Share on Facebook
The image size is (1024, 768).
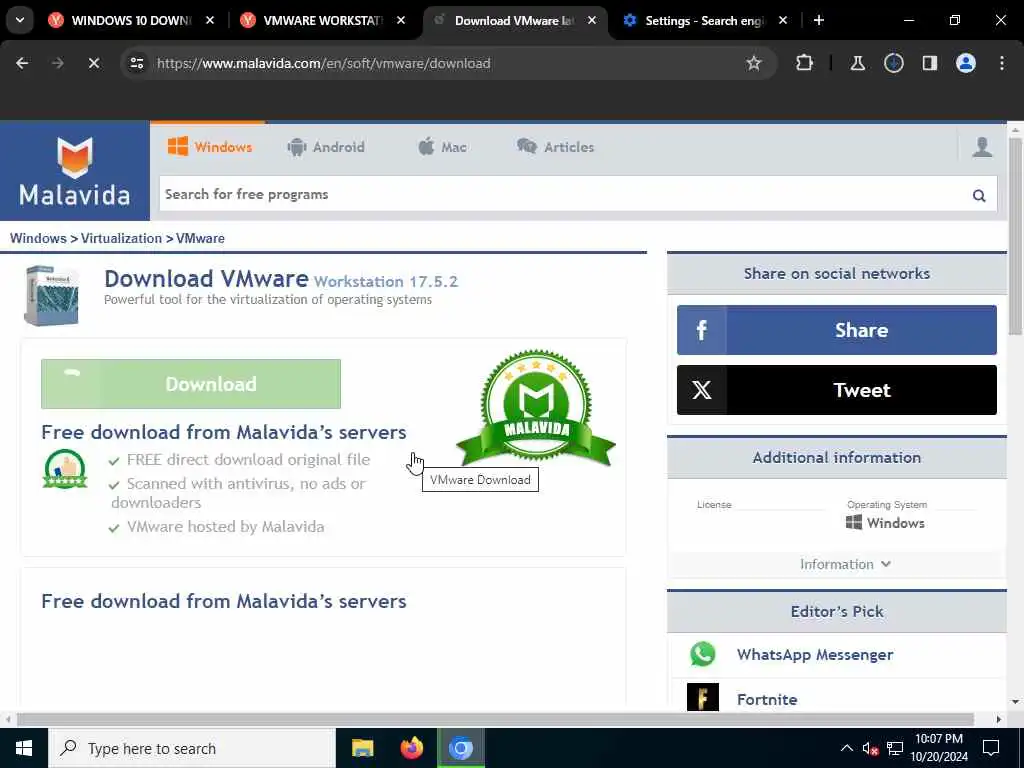click(837, 330)
